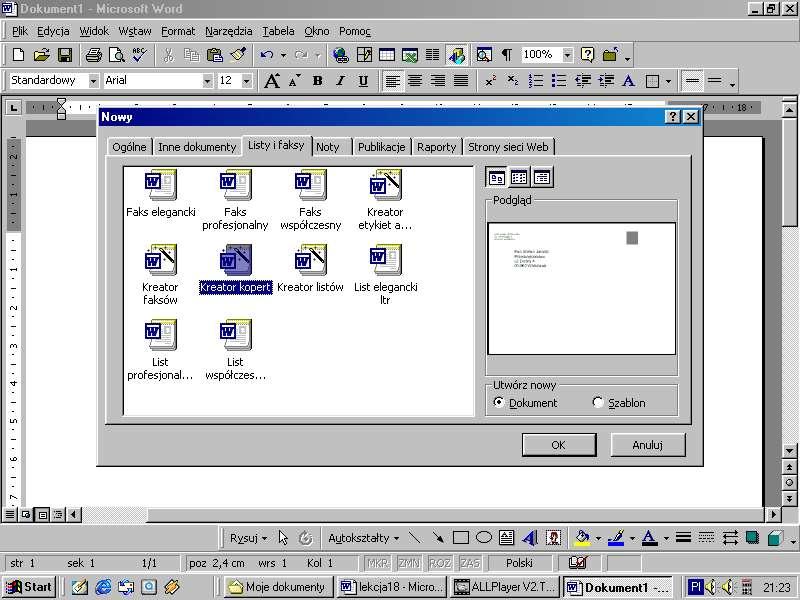Image resolution: width=800 pixels, height=600 pixels.
Task: Click the Open file toolbar icon
Action: tap(42, 55)
